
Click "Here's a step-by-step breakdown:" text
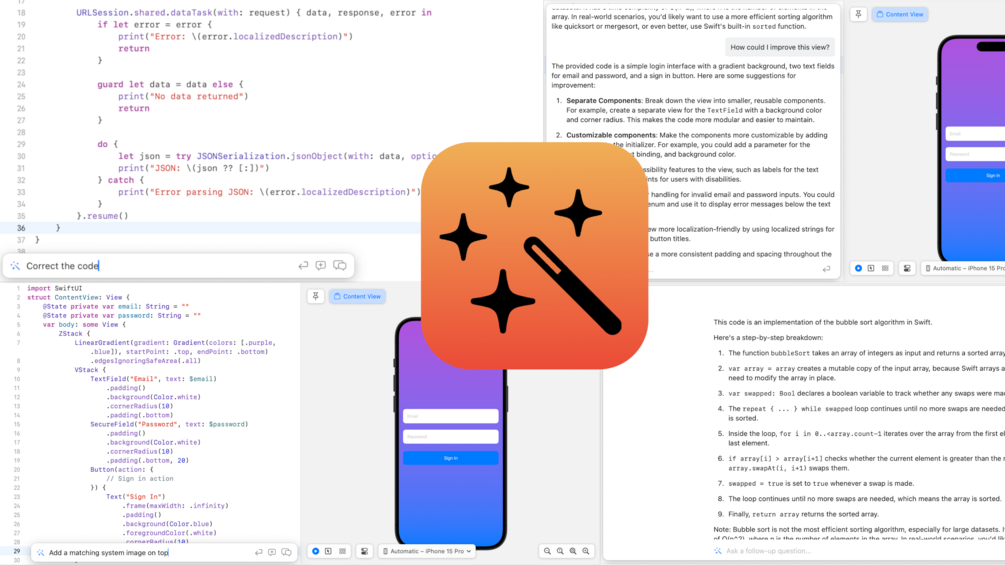pyautogui.click(x=768, y=338)
